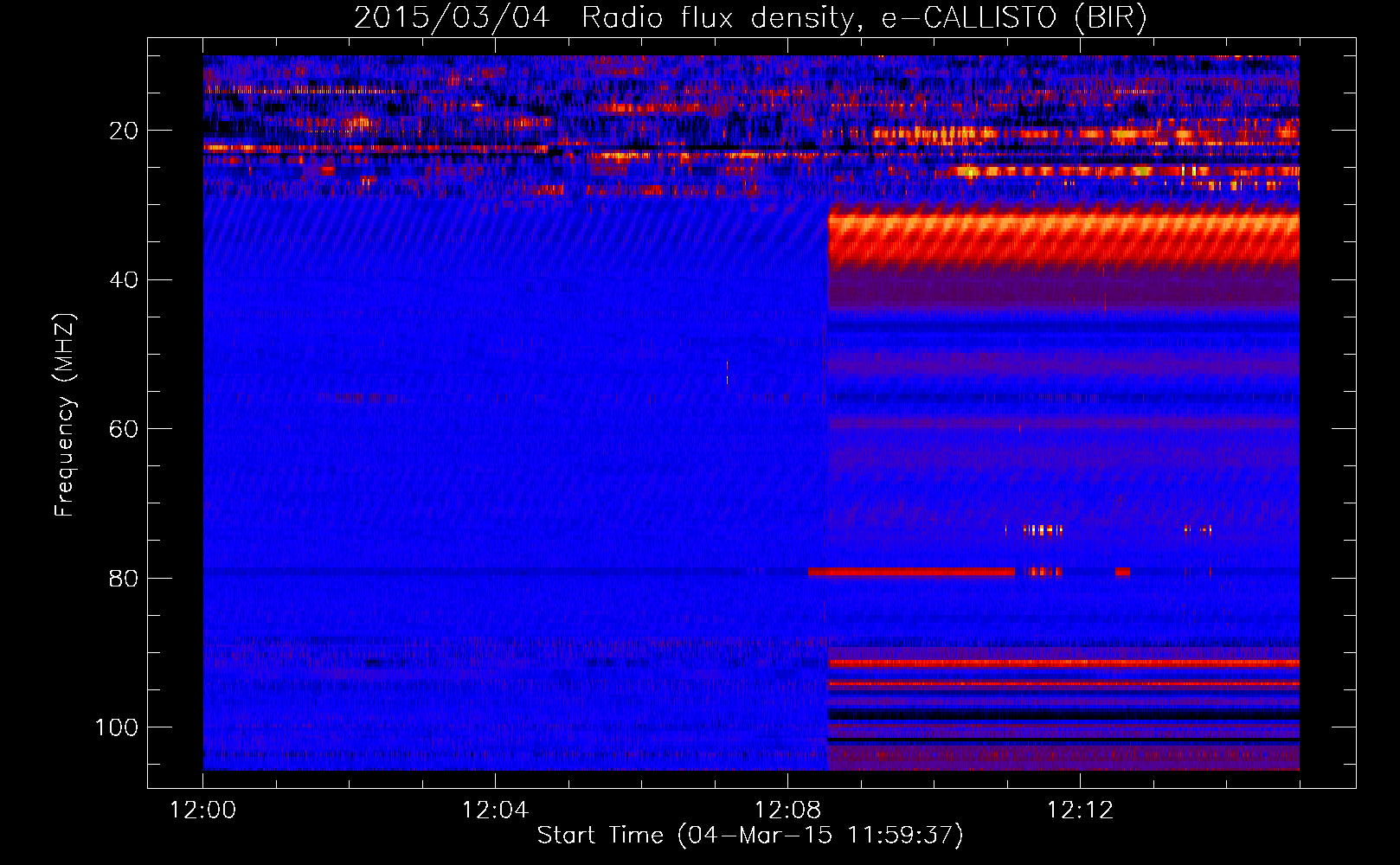Click the 80 MHz frequency tick label
The width and height of the screenshot is (1400, 865).
tap(125, 578)
